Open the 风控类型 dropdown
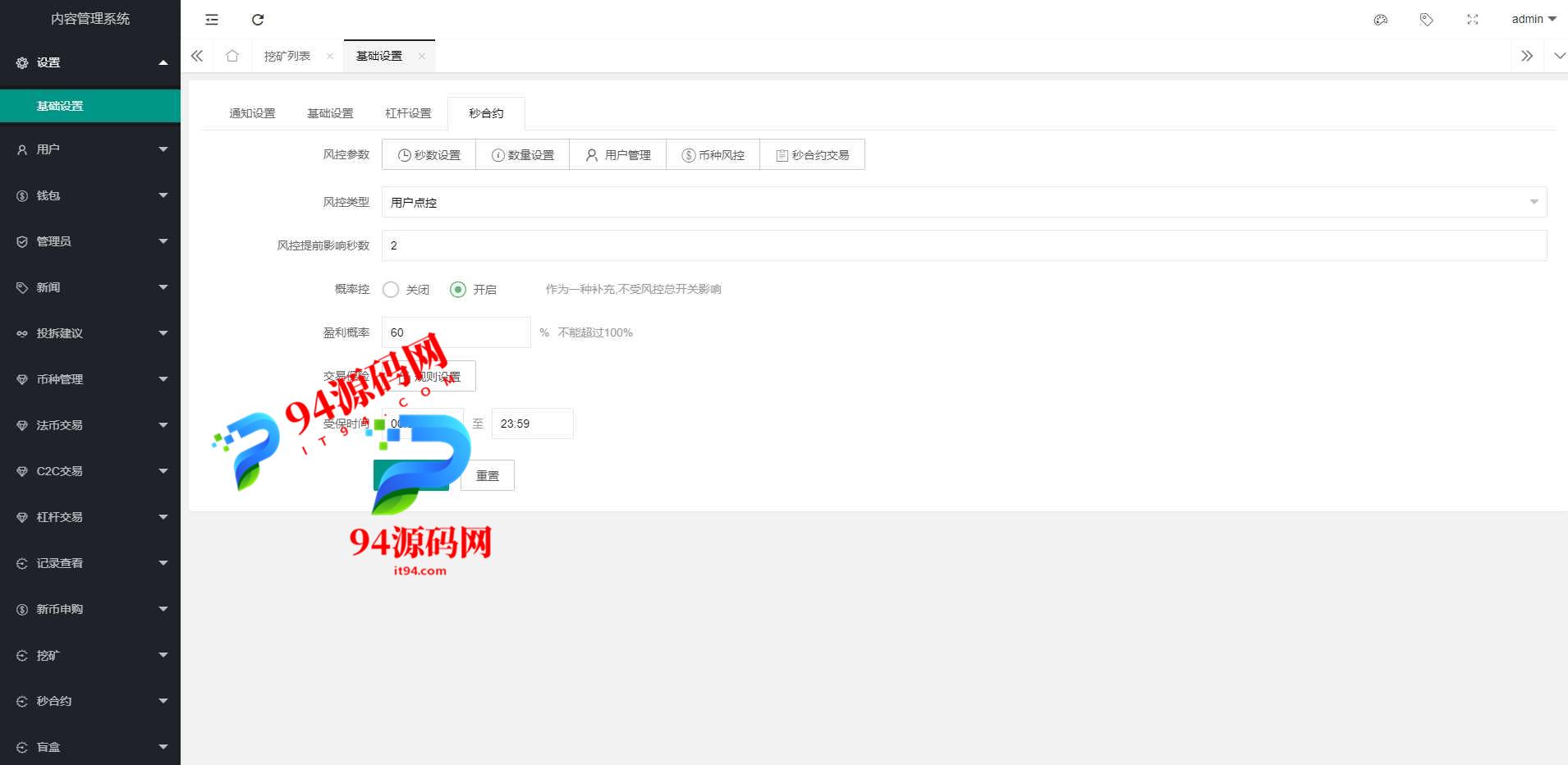 (x=965, y=202)
